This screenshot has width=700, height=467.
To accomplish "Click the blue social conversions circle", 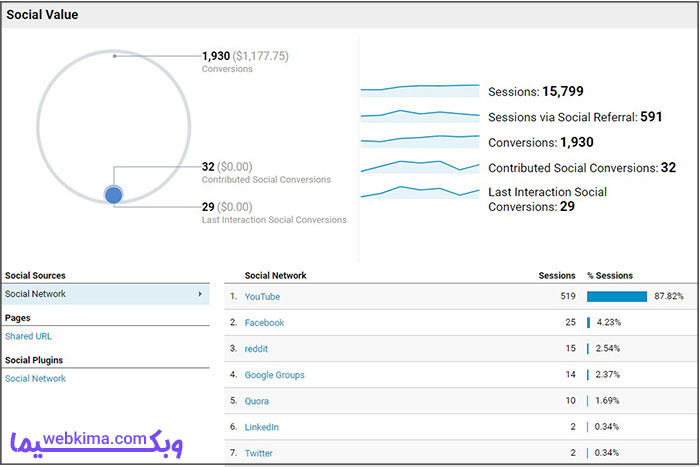I will (x=113, y=195).
